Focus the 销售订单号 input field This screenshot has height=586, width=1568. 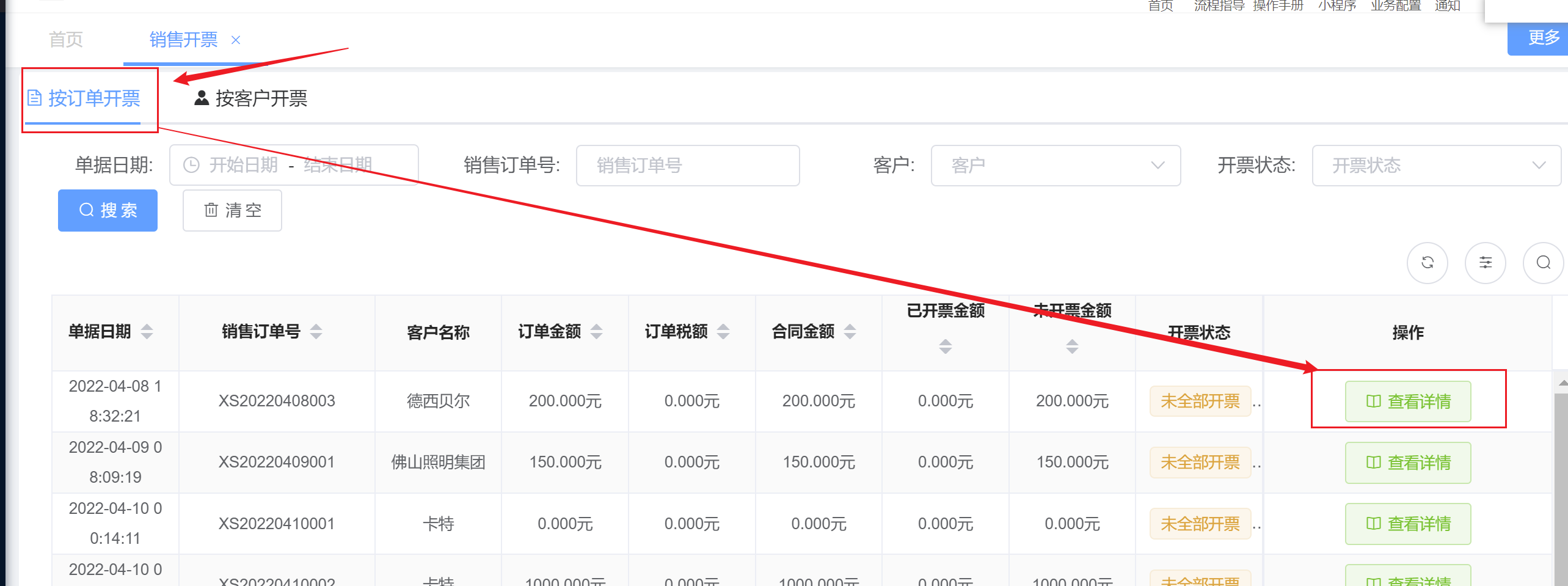coord(687,166)
